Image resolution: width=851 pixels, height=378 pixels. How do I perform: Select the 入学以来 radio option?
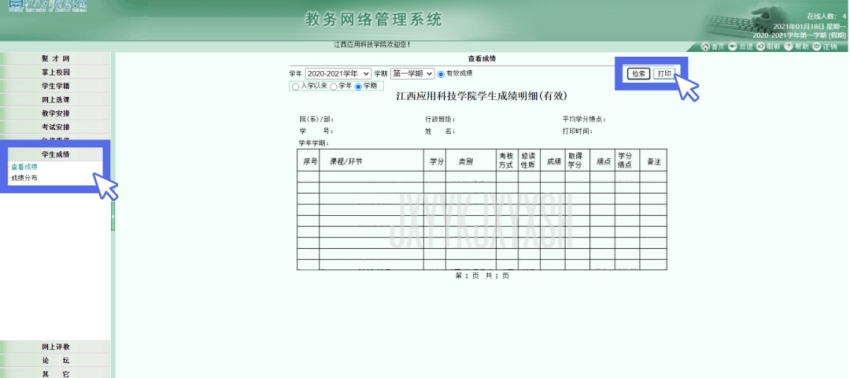point(295,86)
